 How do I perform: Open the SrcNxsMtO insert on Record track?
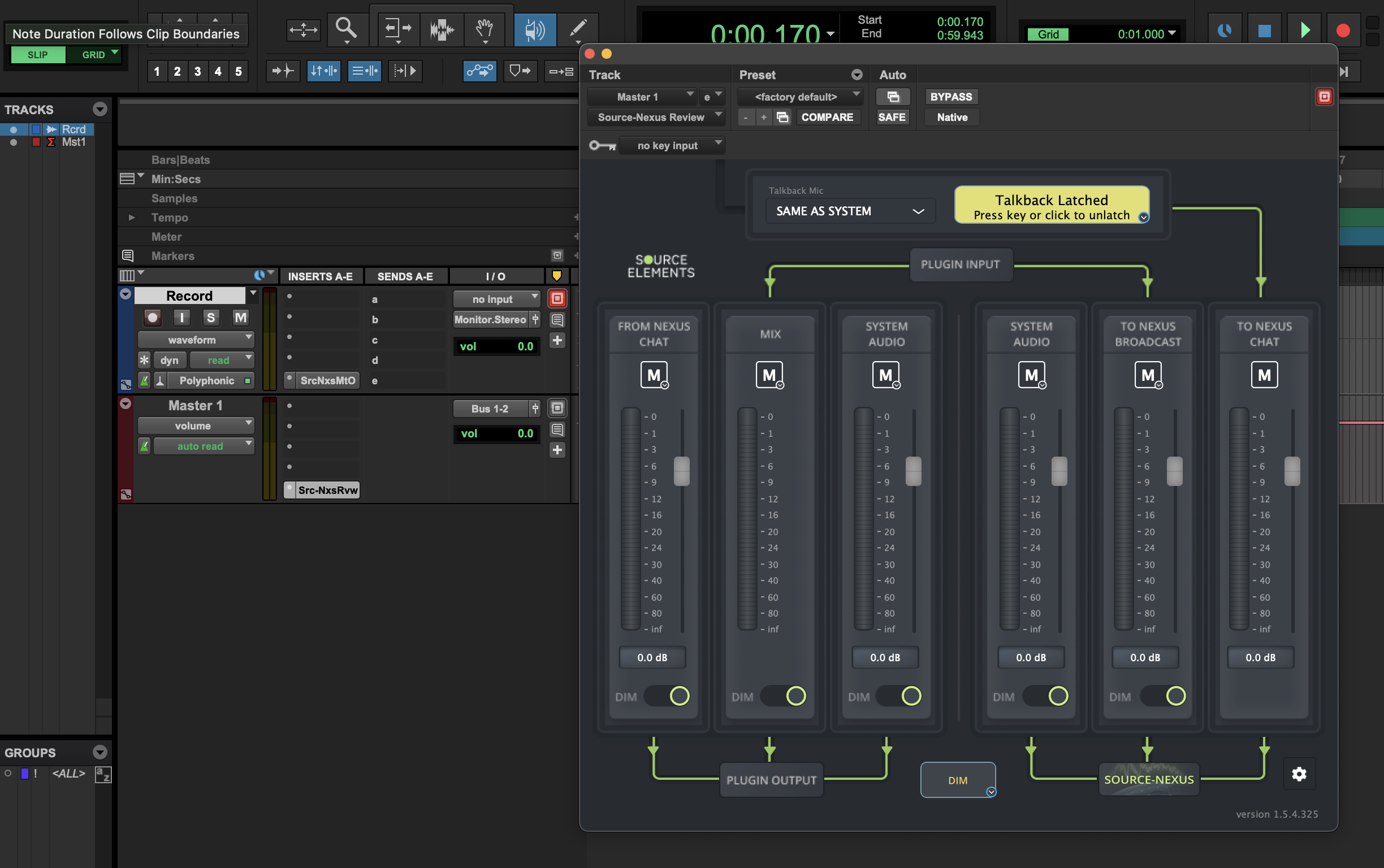(327, 380)
